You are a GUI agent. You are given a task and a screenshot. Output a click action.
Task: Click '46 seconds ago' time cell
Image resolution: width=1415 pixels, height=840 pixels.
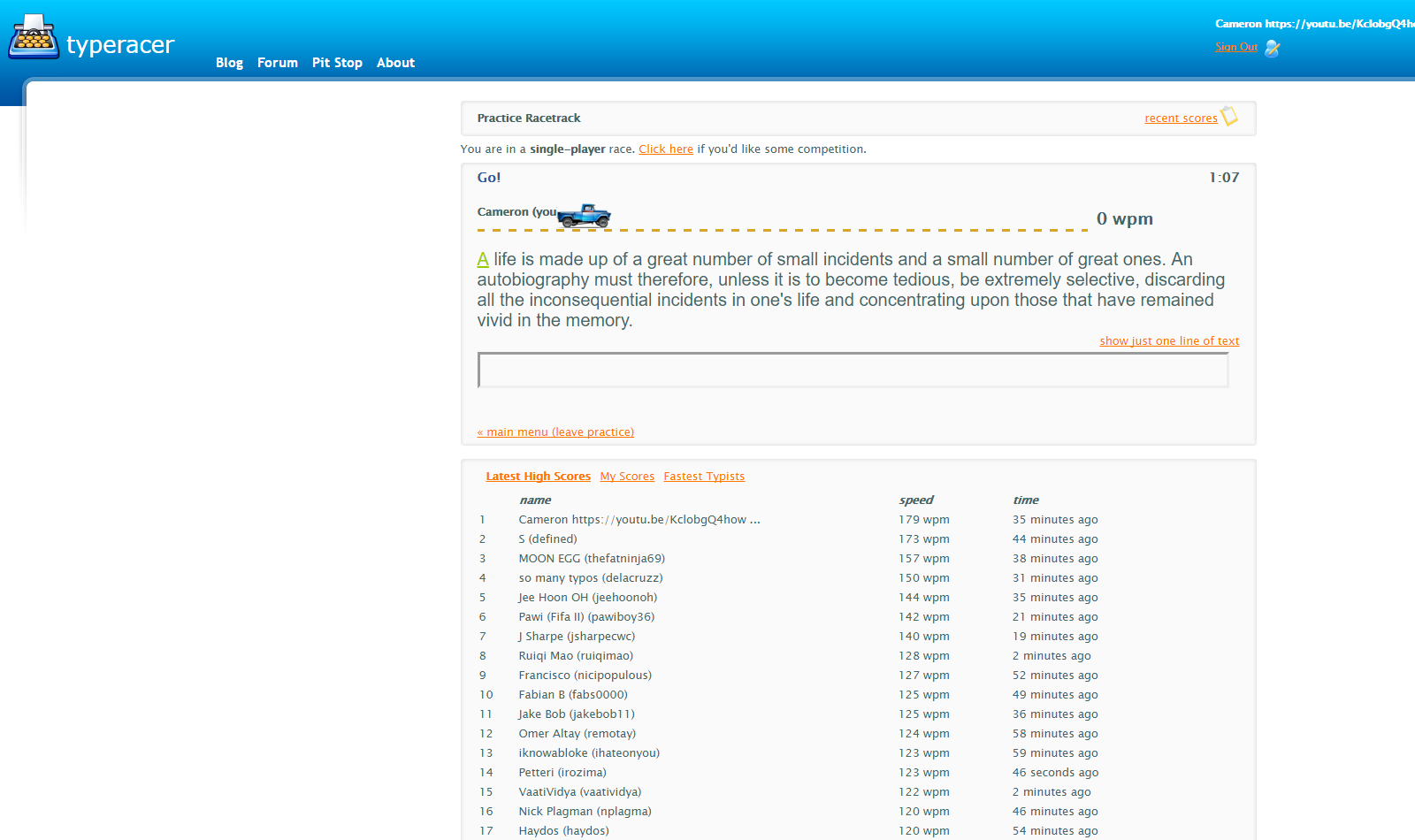pos(1055,773)
